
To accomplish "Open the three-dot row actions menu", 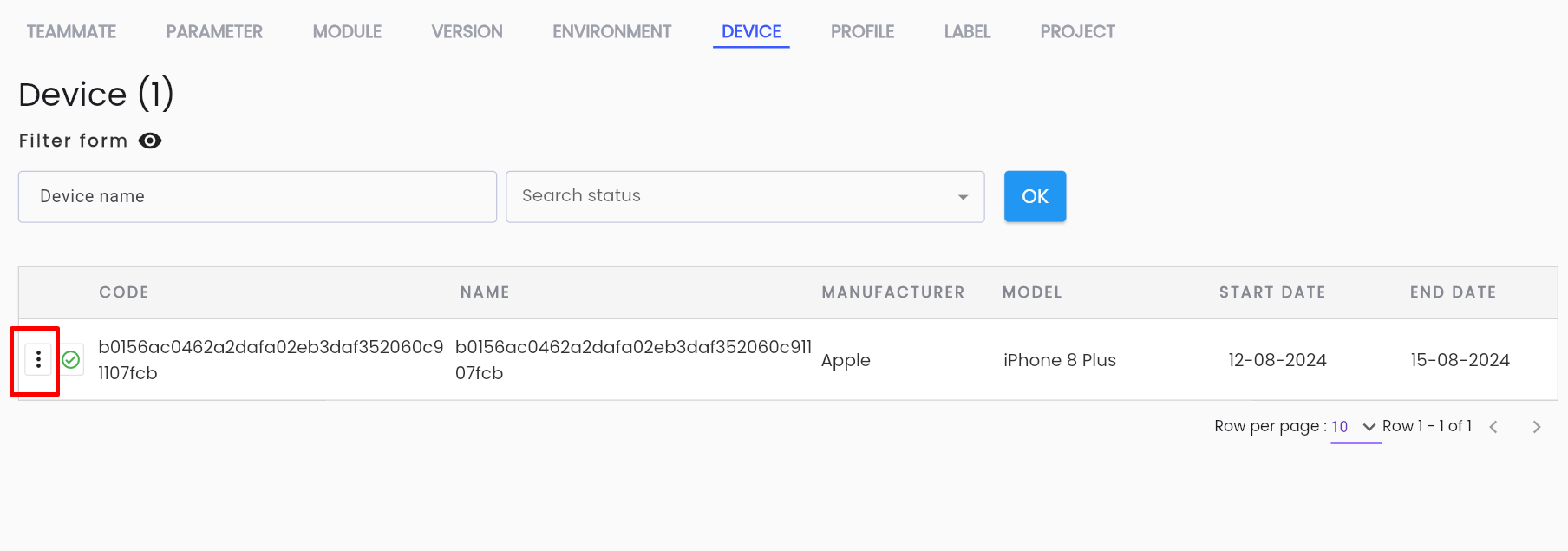I will tap(38, 359).
